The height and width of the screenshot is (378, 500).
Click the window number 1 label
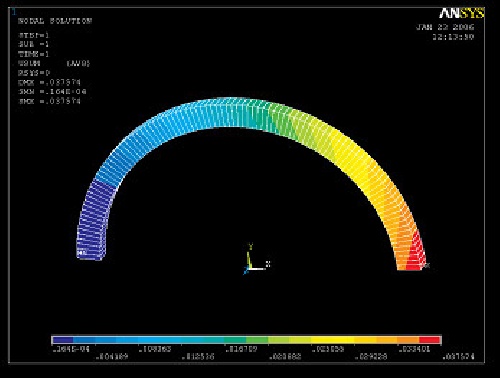[14, 12]
